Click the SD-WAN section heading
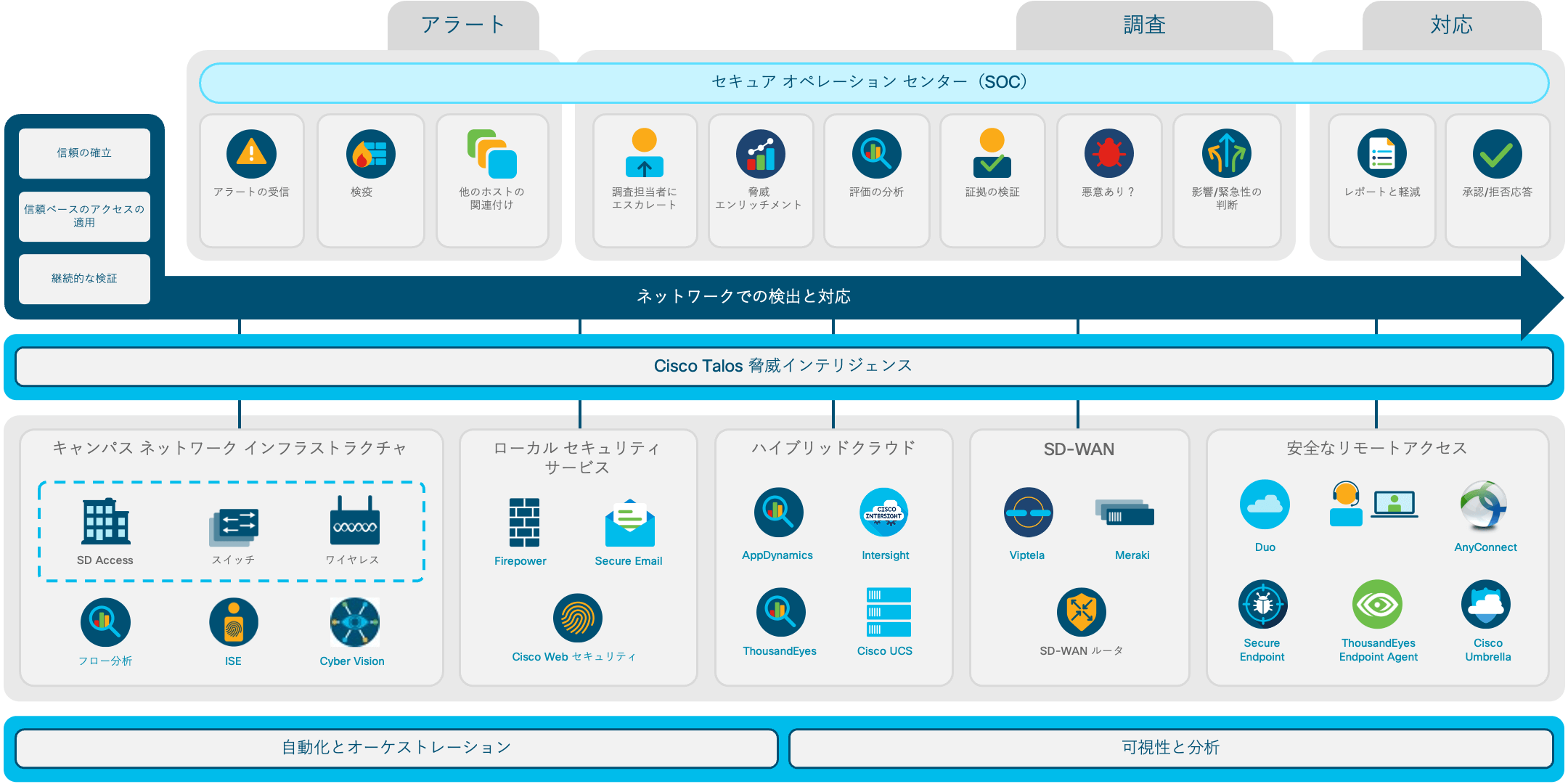The height and width of the screenshot is (784, 1568). pos(1079,449)
